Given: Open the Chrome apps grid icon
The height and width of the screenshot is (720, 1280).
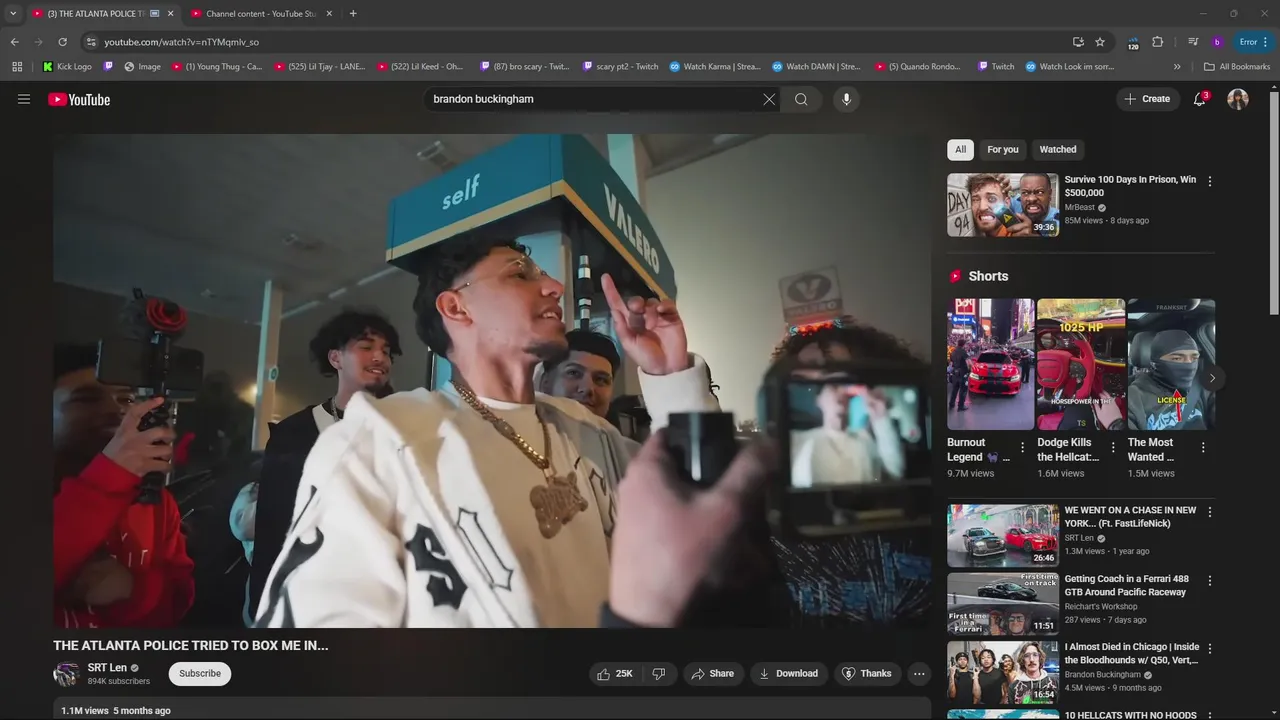Looking at the screenshot, I should pos(17,67).
